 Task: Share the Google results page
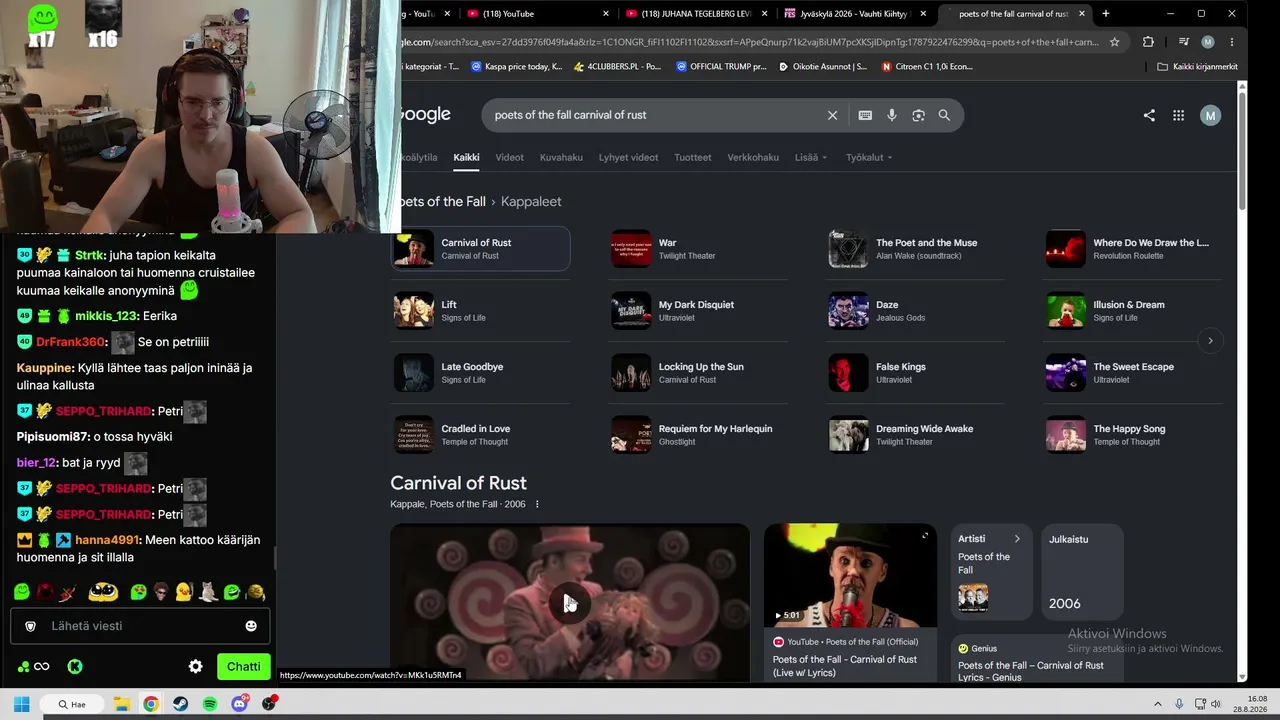(x=1149, y=115)
